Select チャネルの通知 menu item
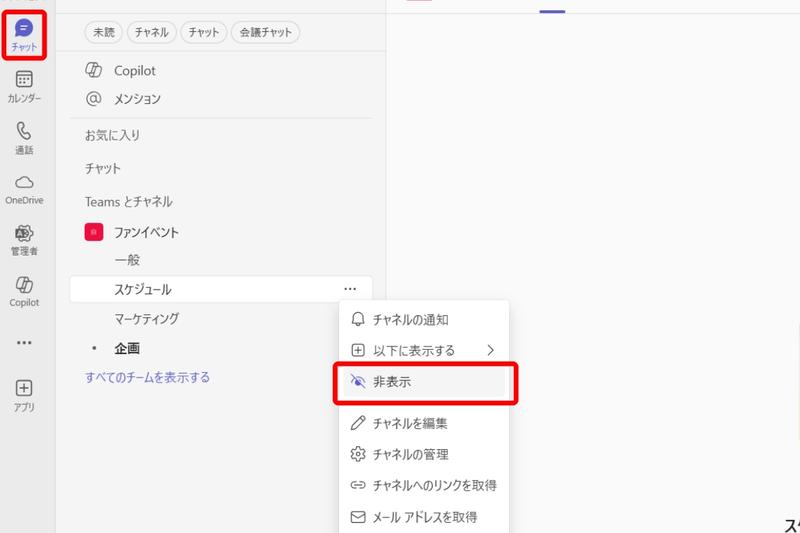 point(424,320)
